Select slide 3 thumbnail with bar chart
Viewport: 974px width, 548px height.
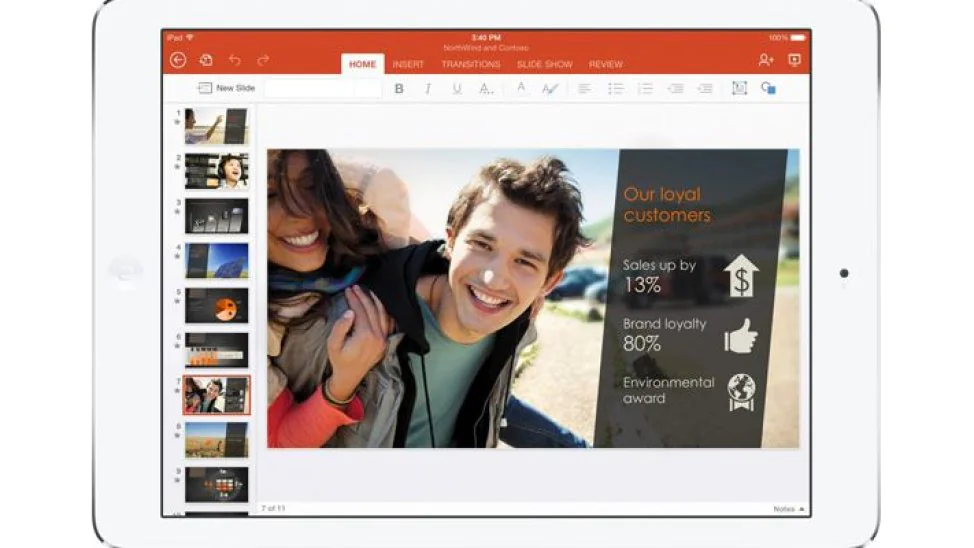[x=216, y=216]
